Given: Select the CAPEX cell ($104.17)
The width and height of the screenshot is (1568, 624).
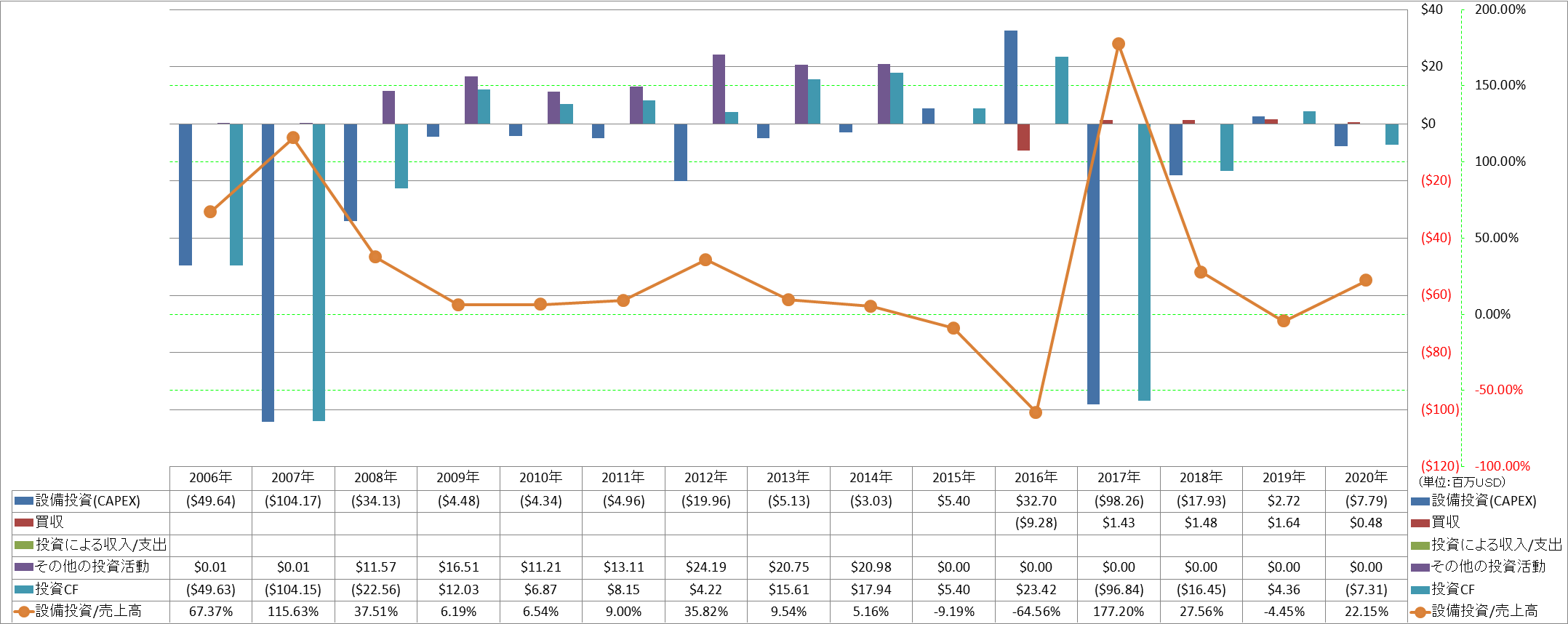Looking at the screenshot, I should (293, 501).
